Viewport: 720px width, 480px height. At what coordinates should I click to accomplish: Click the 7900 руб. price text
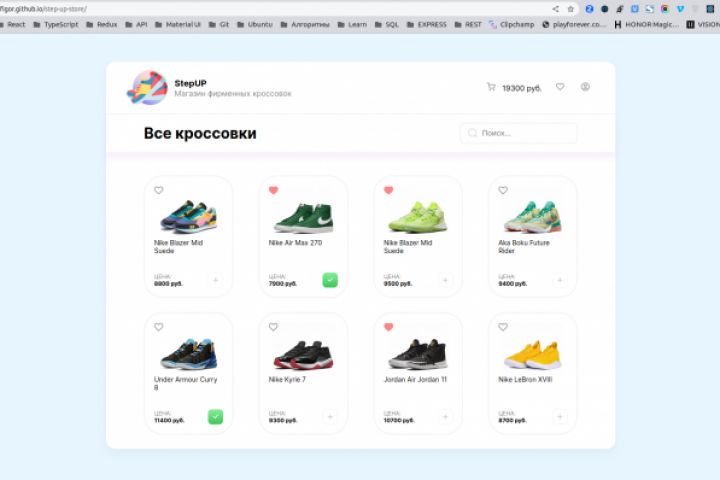(x=282, y=284)
